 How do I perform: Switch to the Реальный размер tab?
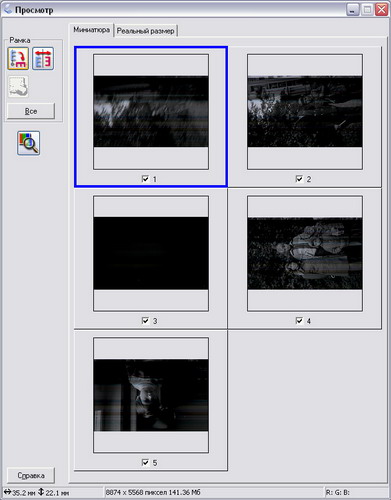coord(145,31)
